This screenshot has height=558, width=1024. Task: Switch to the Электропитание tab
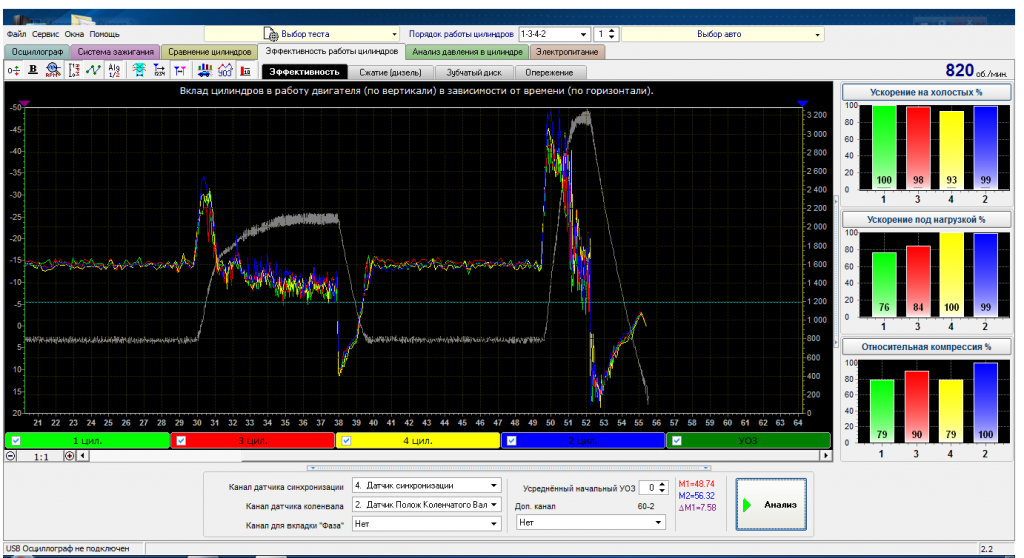tap(567, 52)
